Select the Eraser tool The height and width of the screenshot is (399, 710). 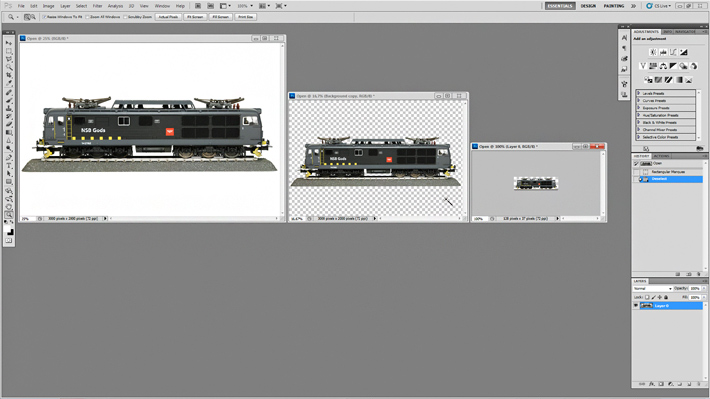(9, 125)
